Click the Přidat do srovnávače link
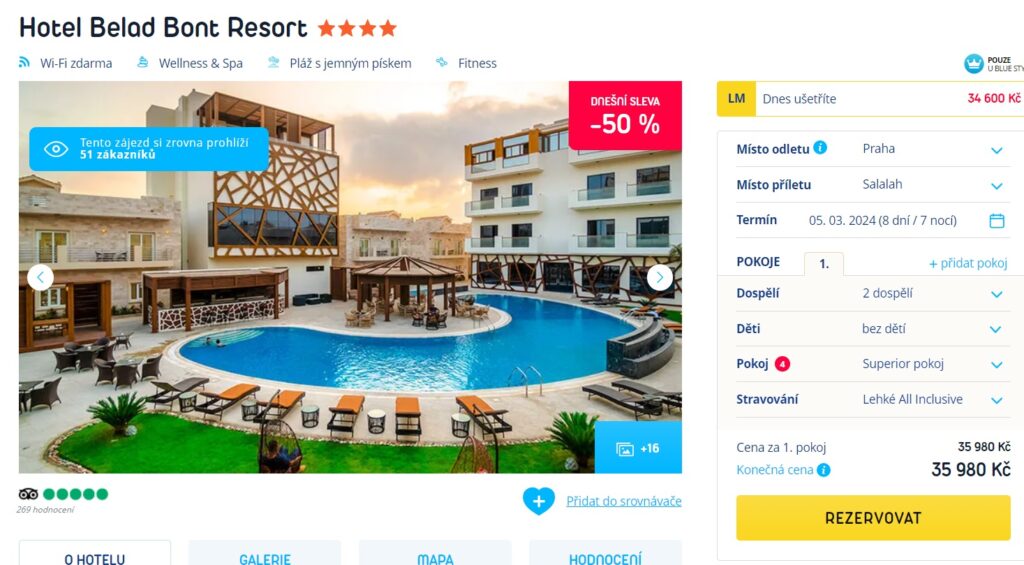This screenshot has height=565, width=1024. coord(624,501)
